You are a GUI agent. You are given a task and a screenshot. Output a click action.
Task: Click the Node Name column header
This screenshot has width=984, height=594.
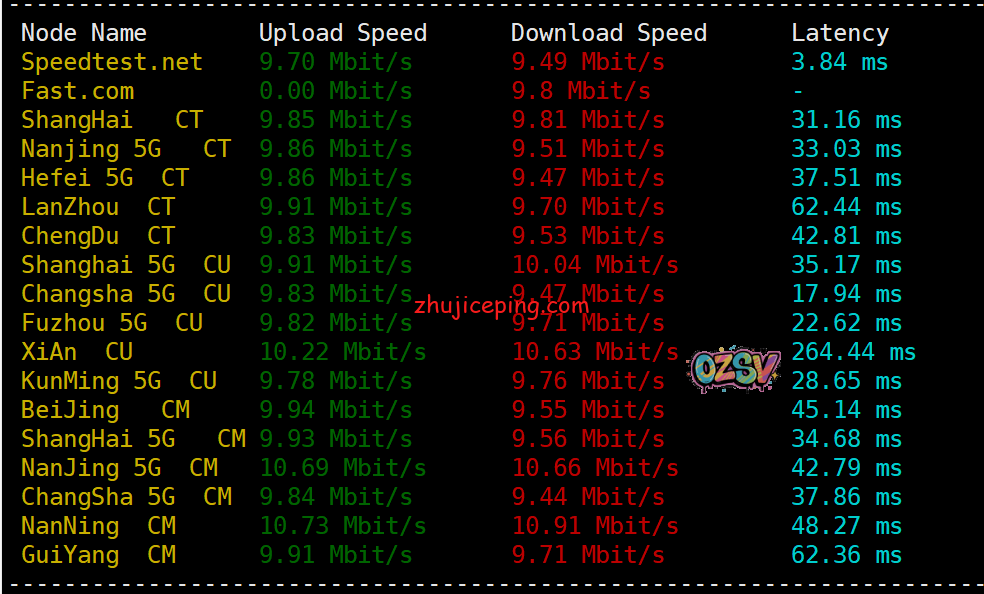(x=84, y=33)
